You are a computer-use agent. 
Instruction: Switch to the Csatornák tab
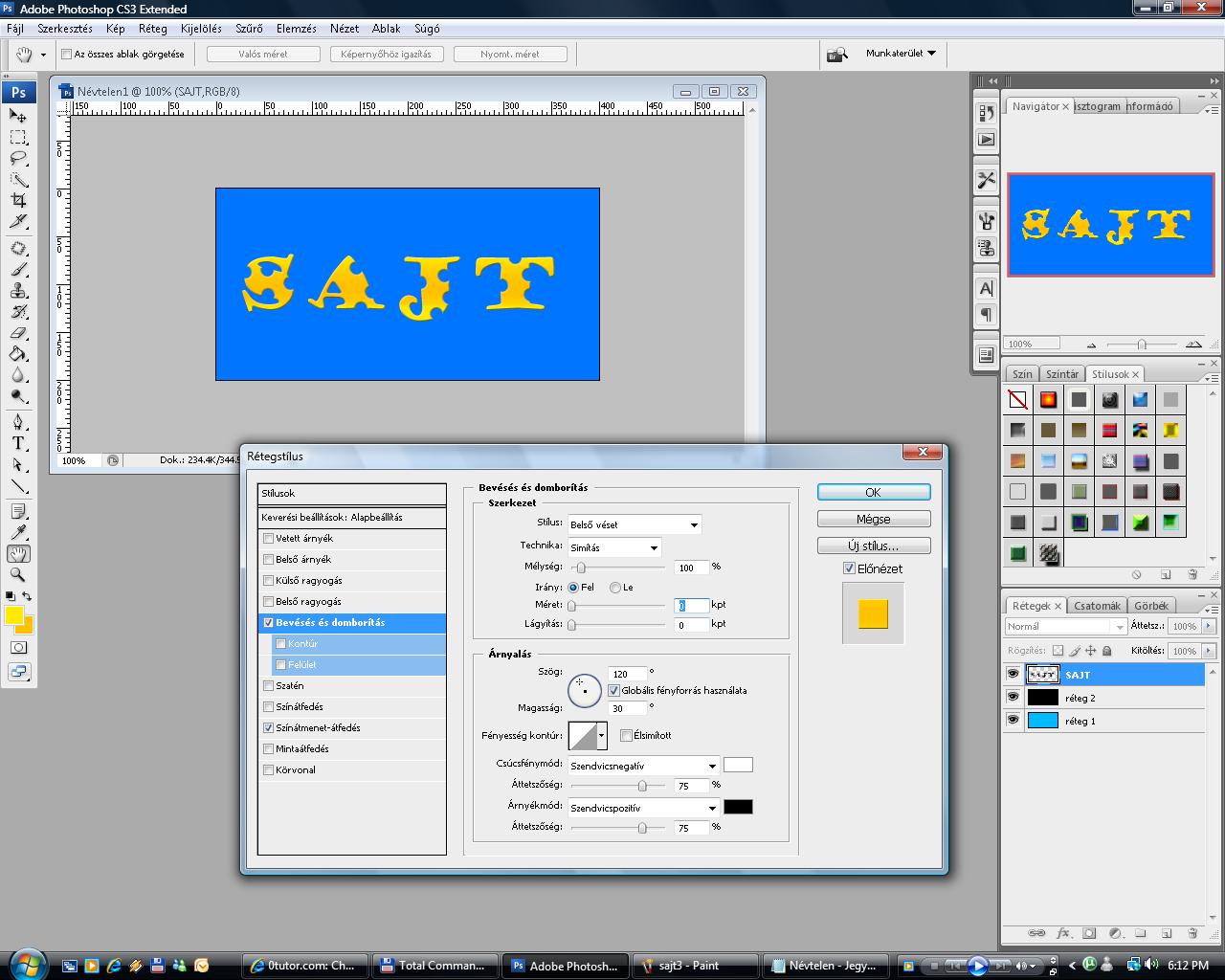(1097, 606)
